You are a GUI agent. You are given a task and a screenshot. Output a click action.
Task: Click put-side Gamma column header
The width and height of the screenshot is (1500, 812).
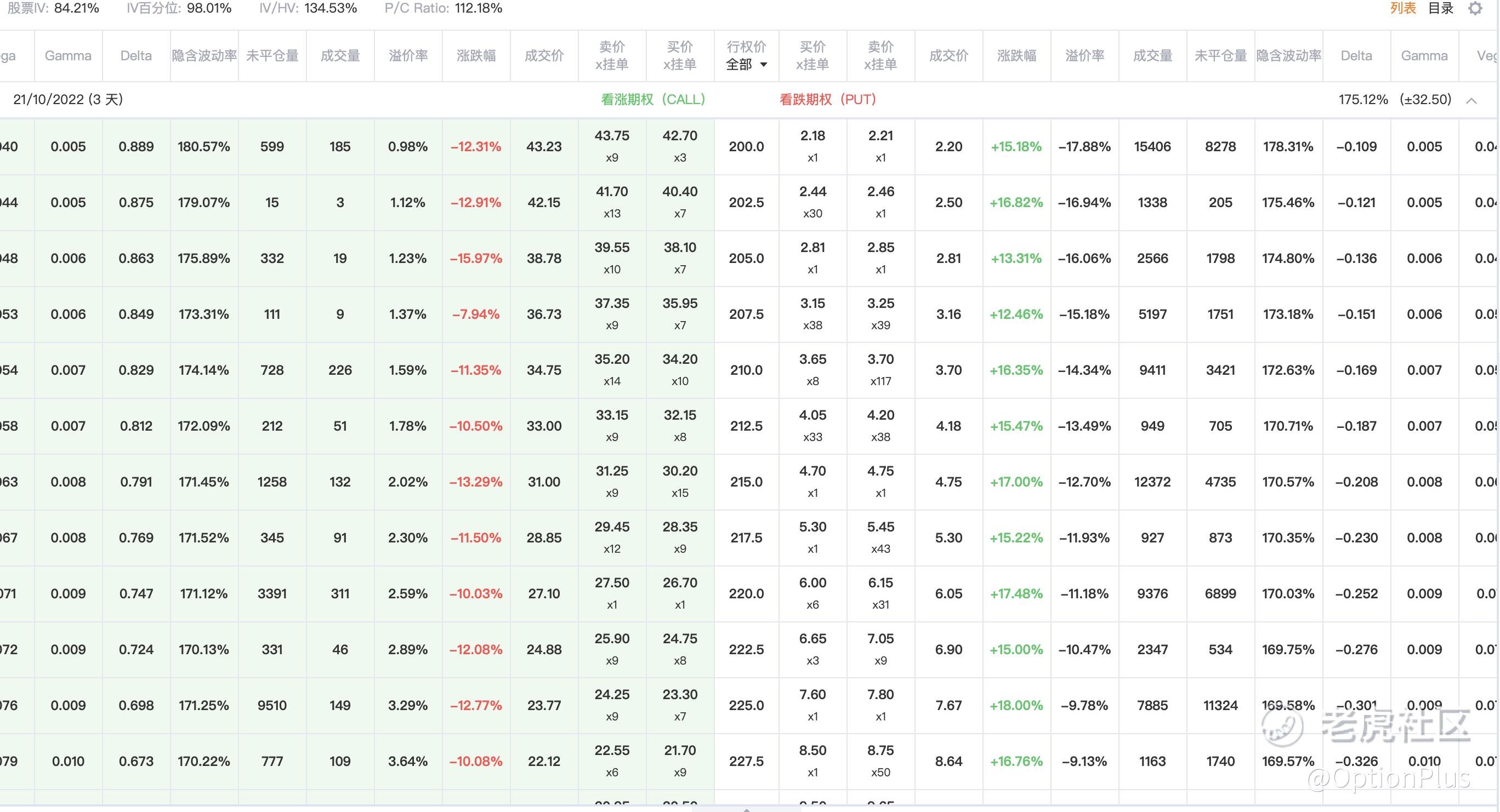click(x=1424, y=56)
